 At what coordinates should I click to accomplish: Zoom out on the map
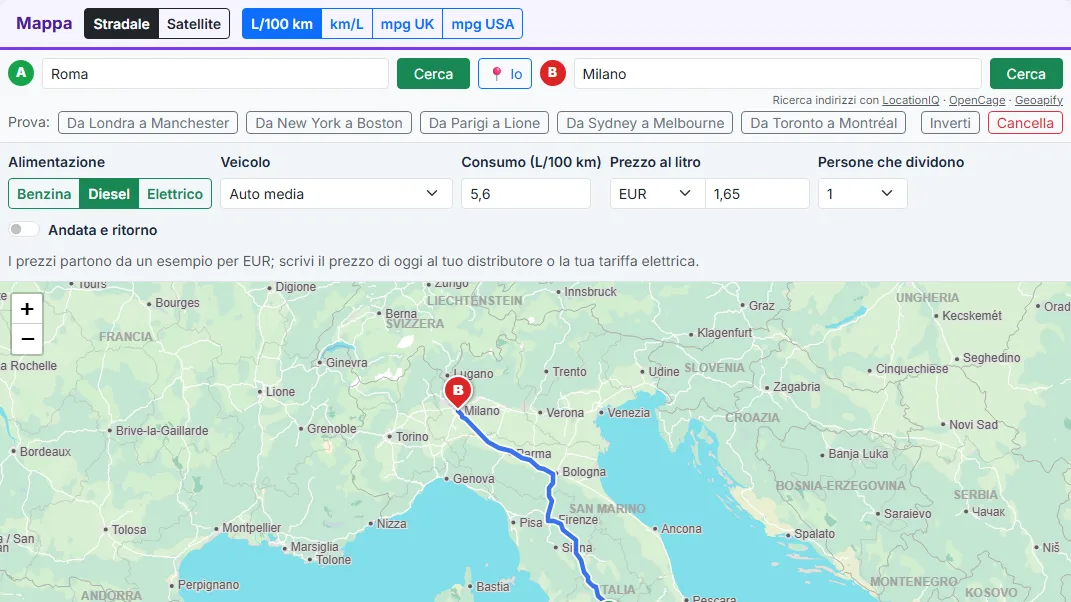[27, 339]
